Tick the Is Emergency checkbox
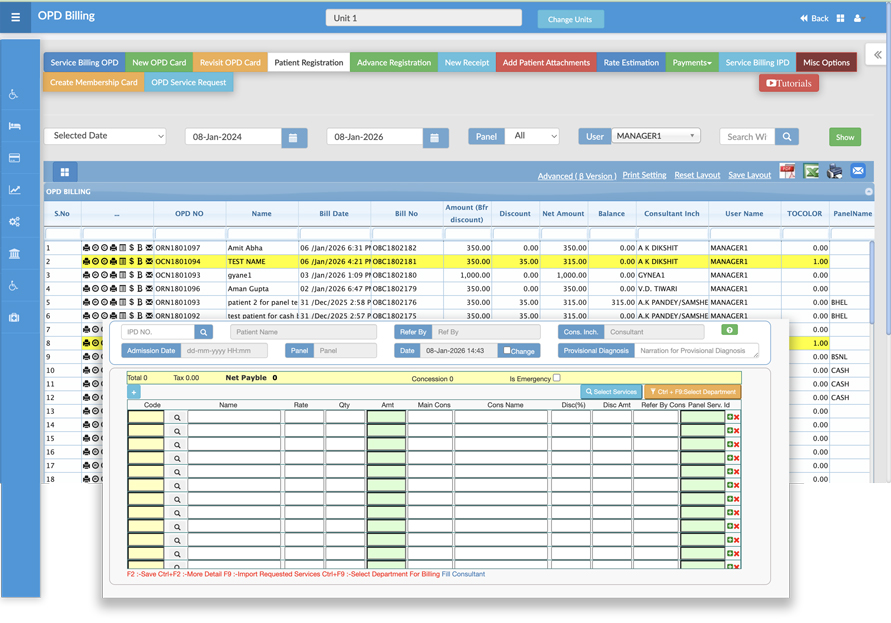 point(557,378)
